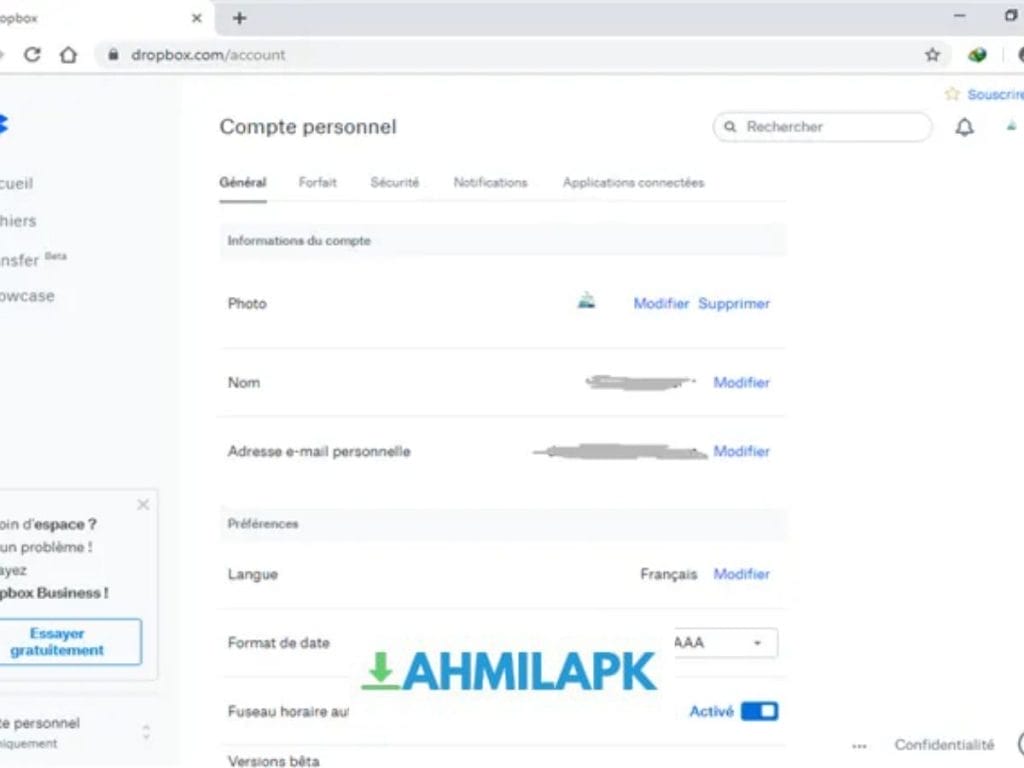Screen dimensions: 1024x768
Task: Click Supprimer to remove photo
Action: tap(734, 303)
